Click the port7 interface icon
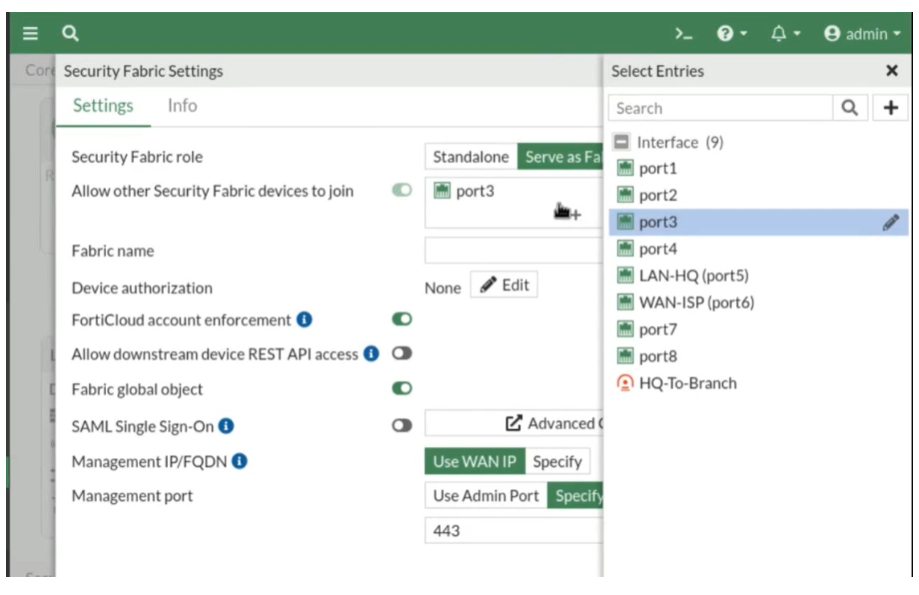Viewport: 919px width, 595px height. pyautogui.click(x=625, y=329)
